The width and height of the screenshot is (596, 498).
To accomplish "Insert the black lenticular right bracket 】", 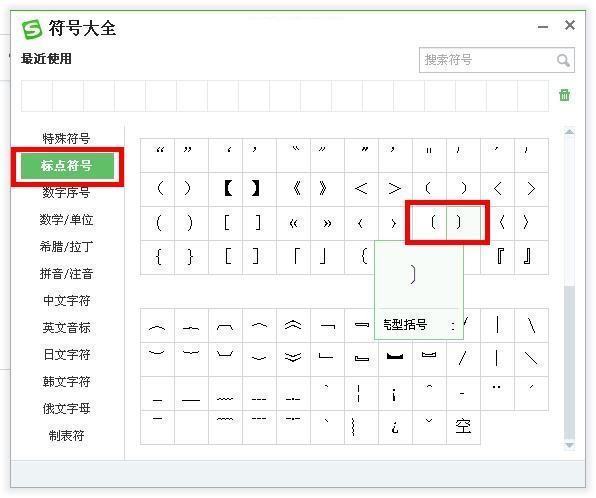I will point(260,189).
